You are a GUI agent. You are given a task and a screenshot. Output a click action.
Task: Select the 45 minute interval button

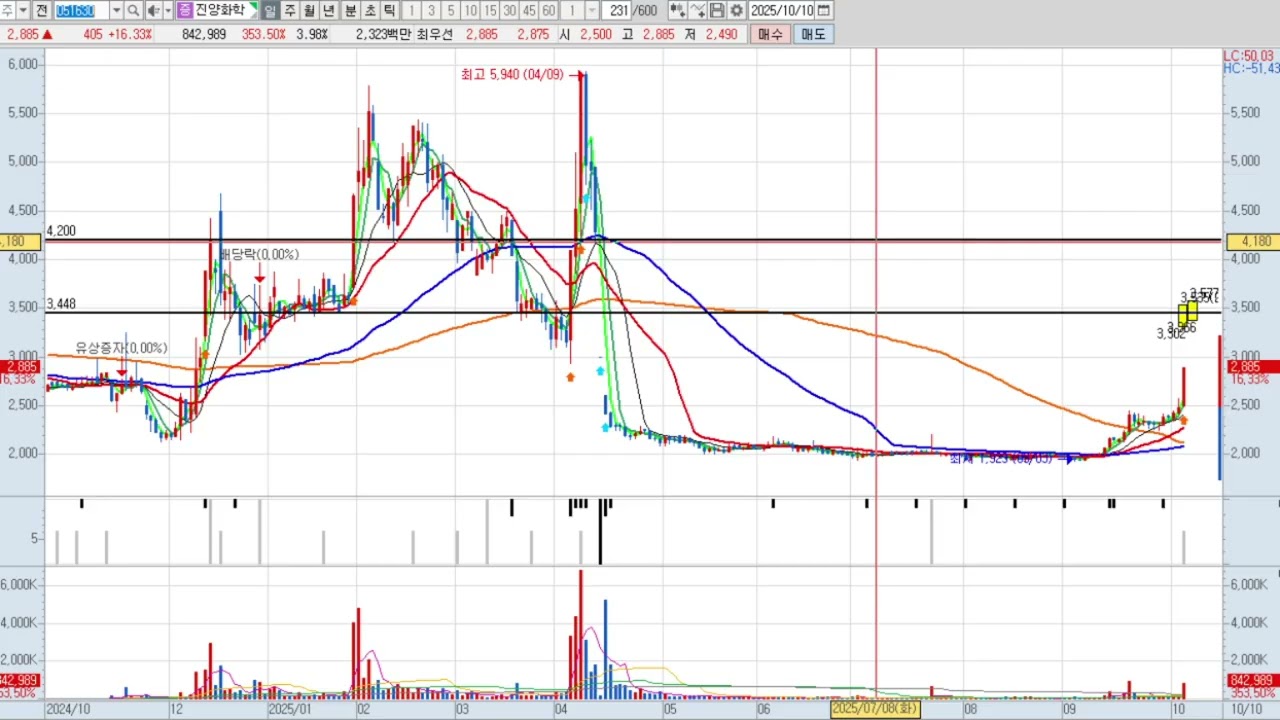tap(529, 10)
